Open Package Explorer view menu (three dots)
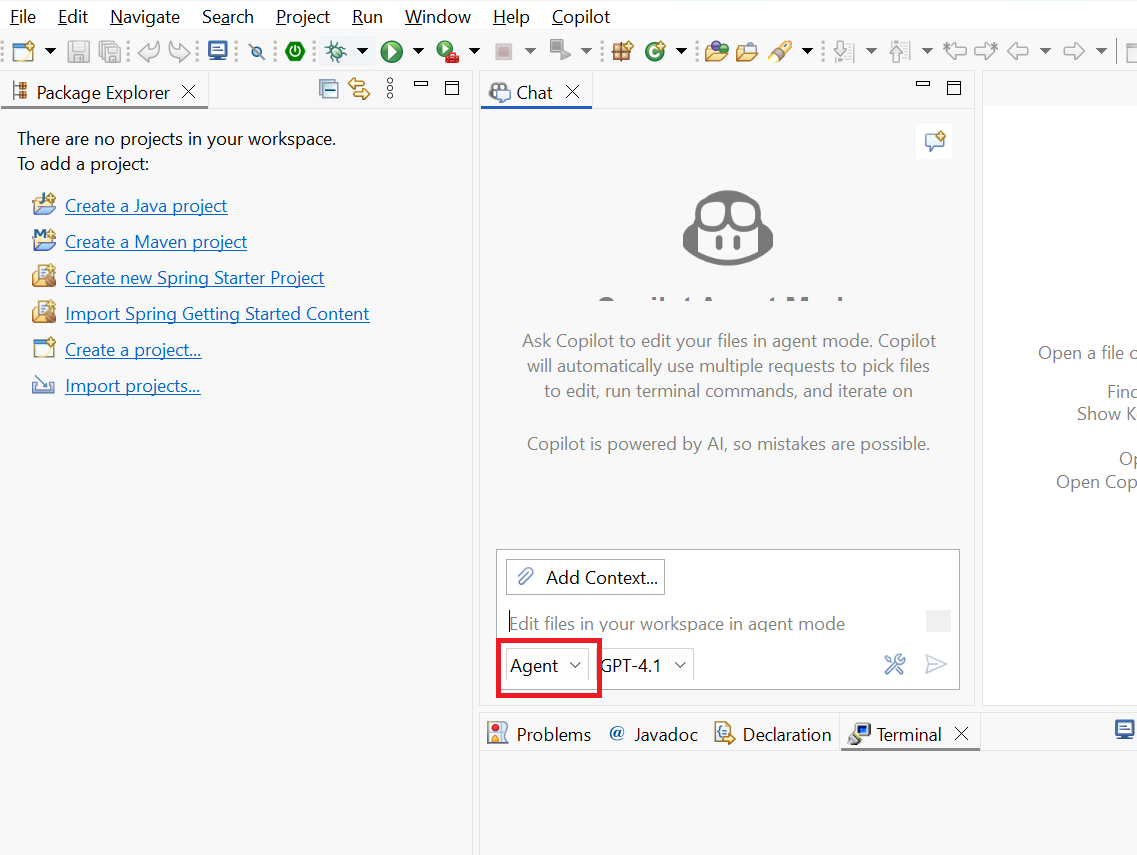 click(x=390, y=88)
